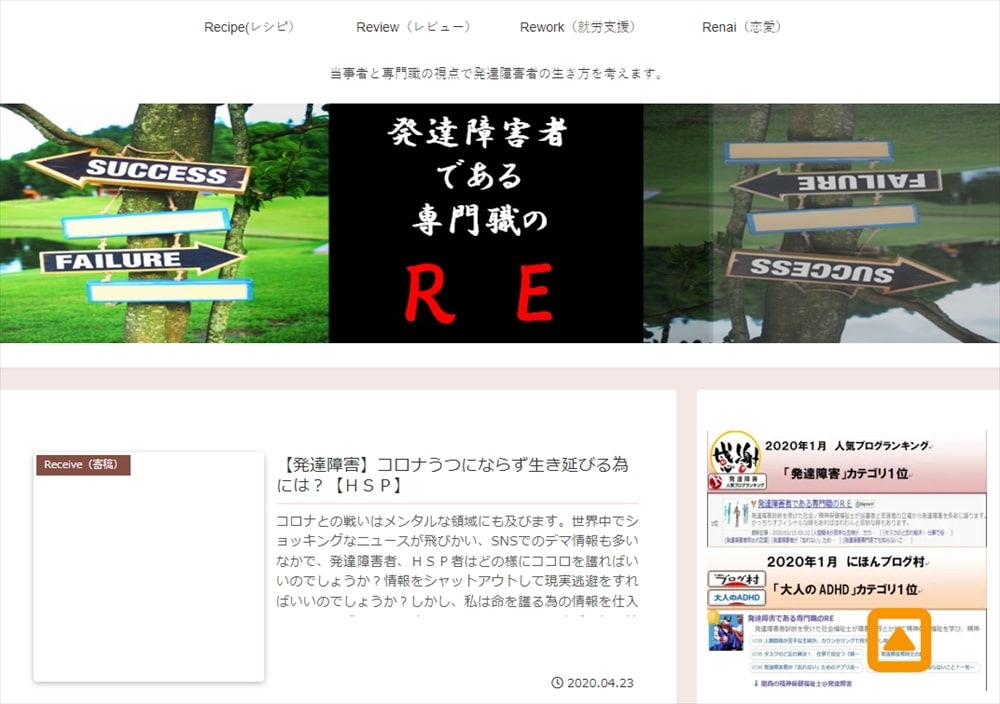Image resolution: width=1000 pixels, height=704 pixels.
Task: Click the 大人のADHD badge
Action: point(735,598)
